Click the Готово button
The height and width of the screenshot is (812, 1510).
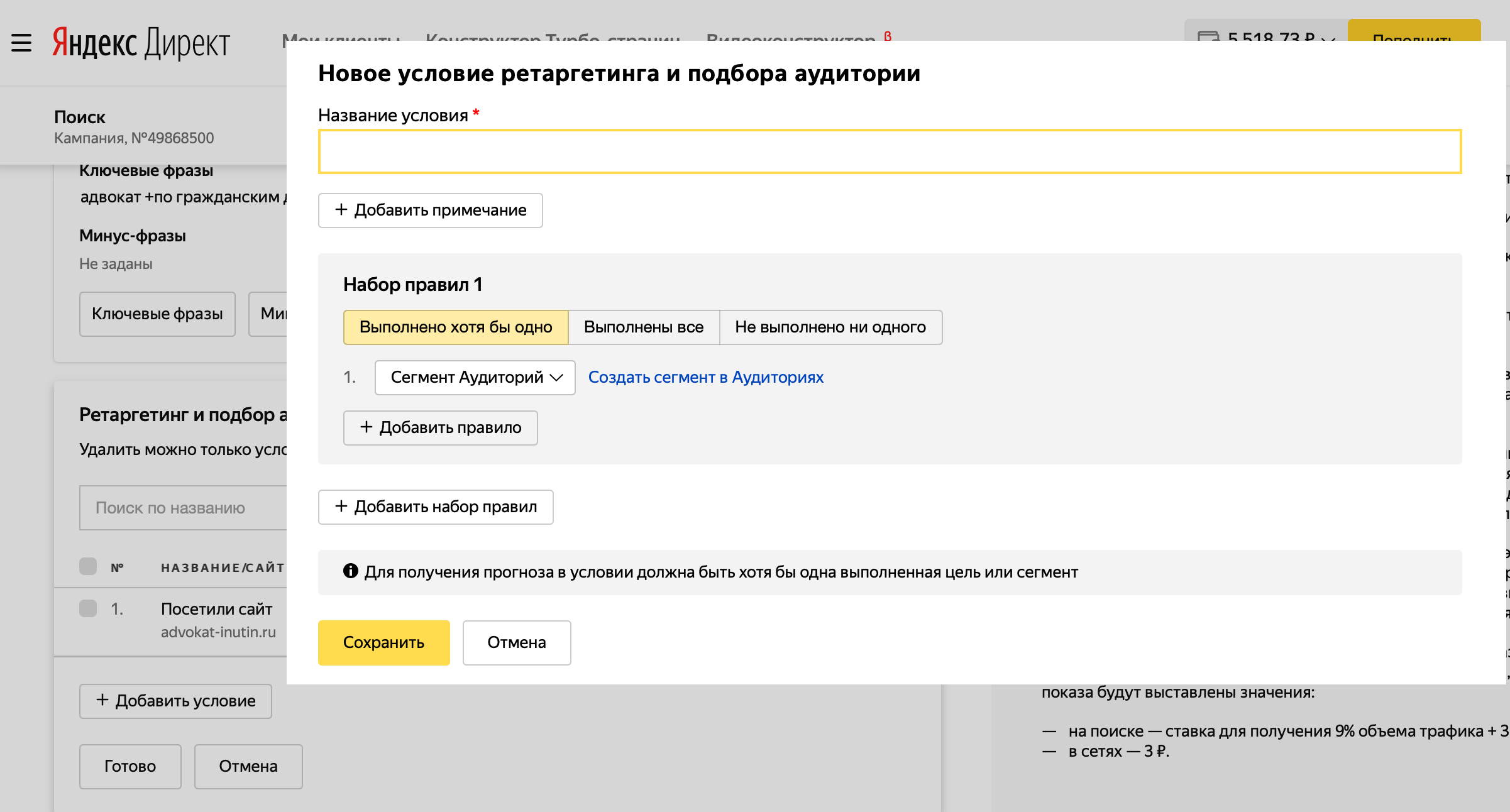tap(130, 766)
